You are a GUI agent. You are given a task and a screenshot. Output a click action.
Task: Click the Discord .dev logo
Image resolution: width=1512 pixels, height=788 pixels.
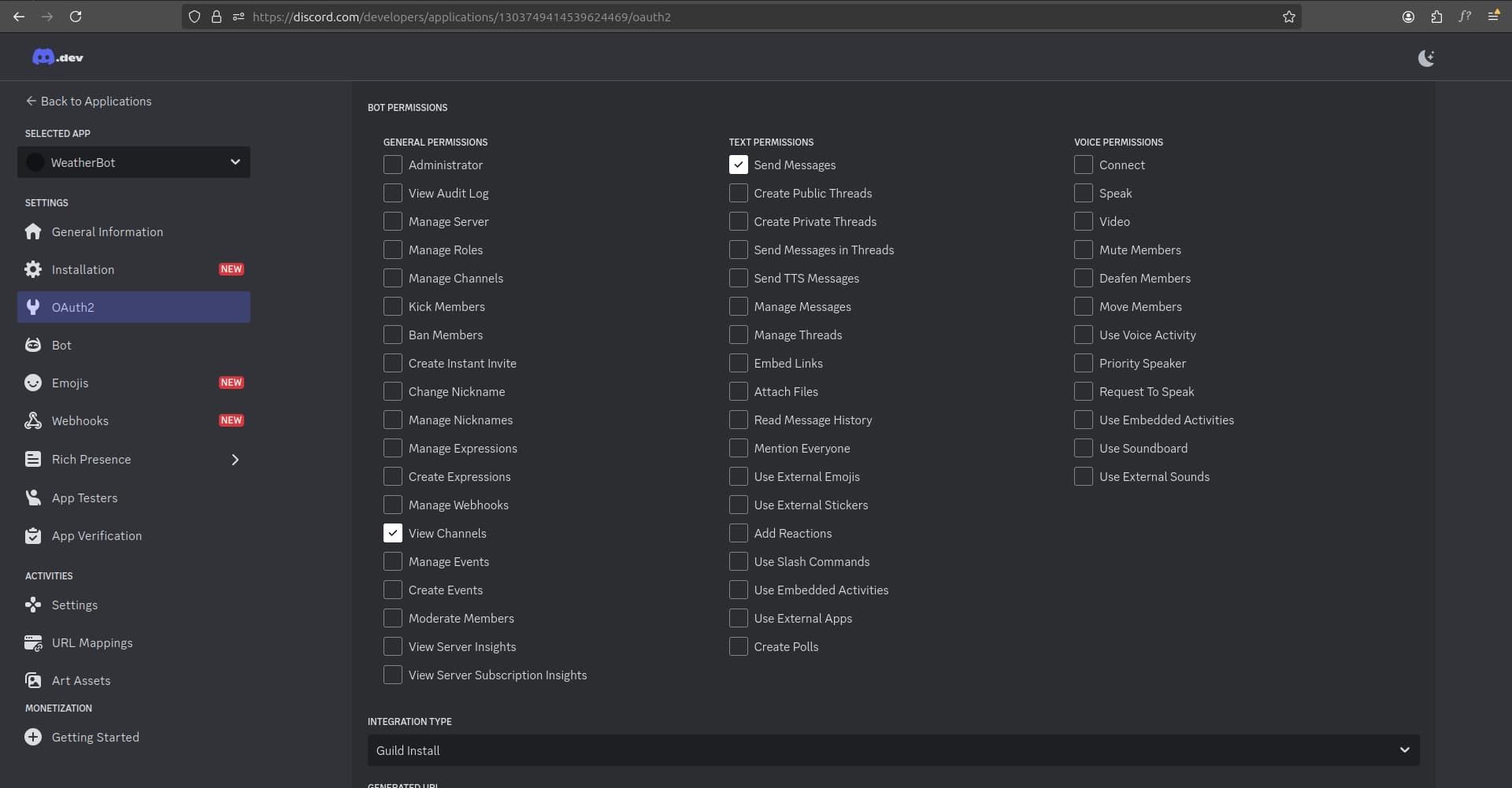click(x=57, y=56)
